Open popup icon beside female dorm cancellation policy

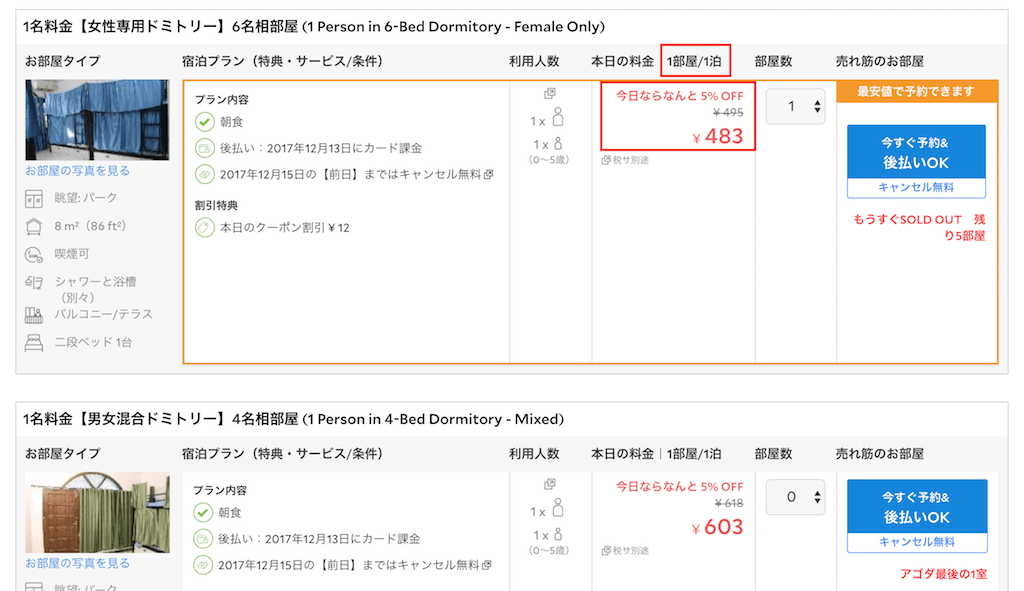click(488, 174)
